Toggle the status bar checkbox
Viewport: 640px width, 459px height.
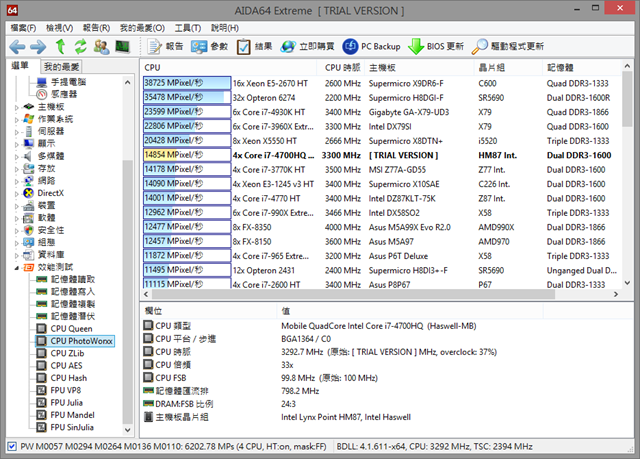(12, 446)
